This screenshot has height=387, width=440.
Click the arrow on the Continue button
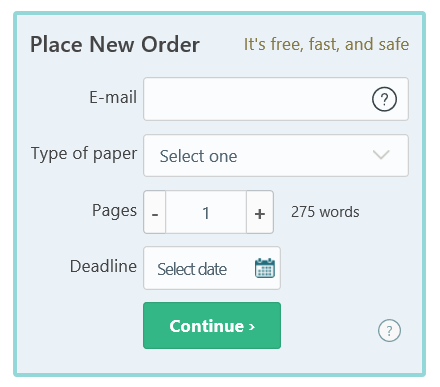click(252, 327)
